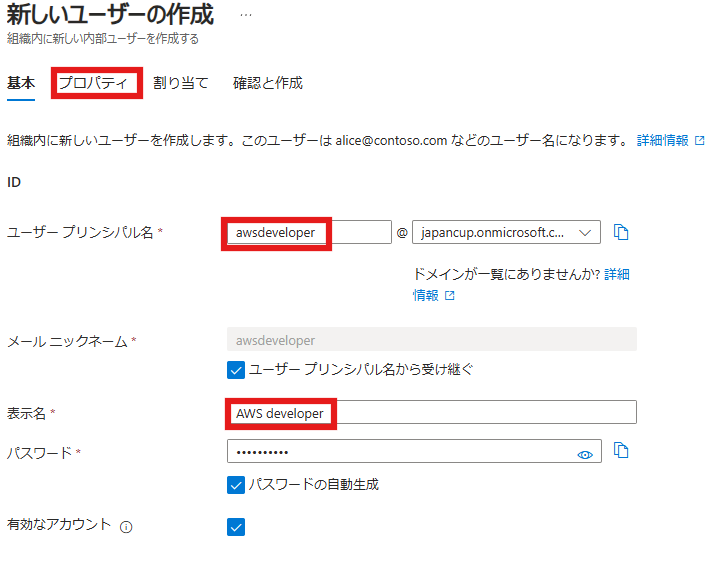Image resolution: width=723 pixels, height=563 pixels.
Task: Uncheck ユーザー プリンシパル名から受け継ぐ checkbox
Action: [x=236, y=370]
